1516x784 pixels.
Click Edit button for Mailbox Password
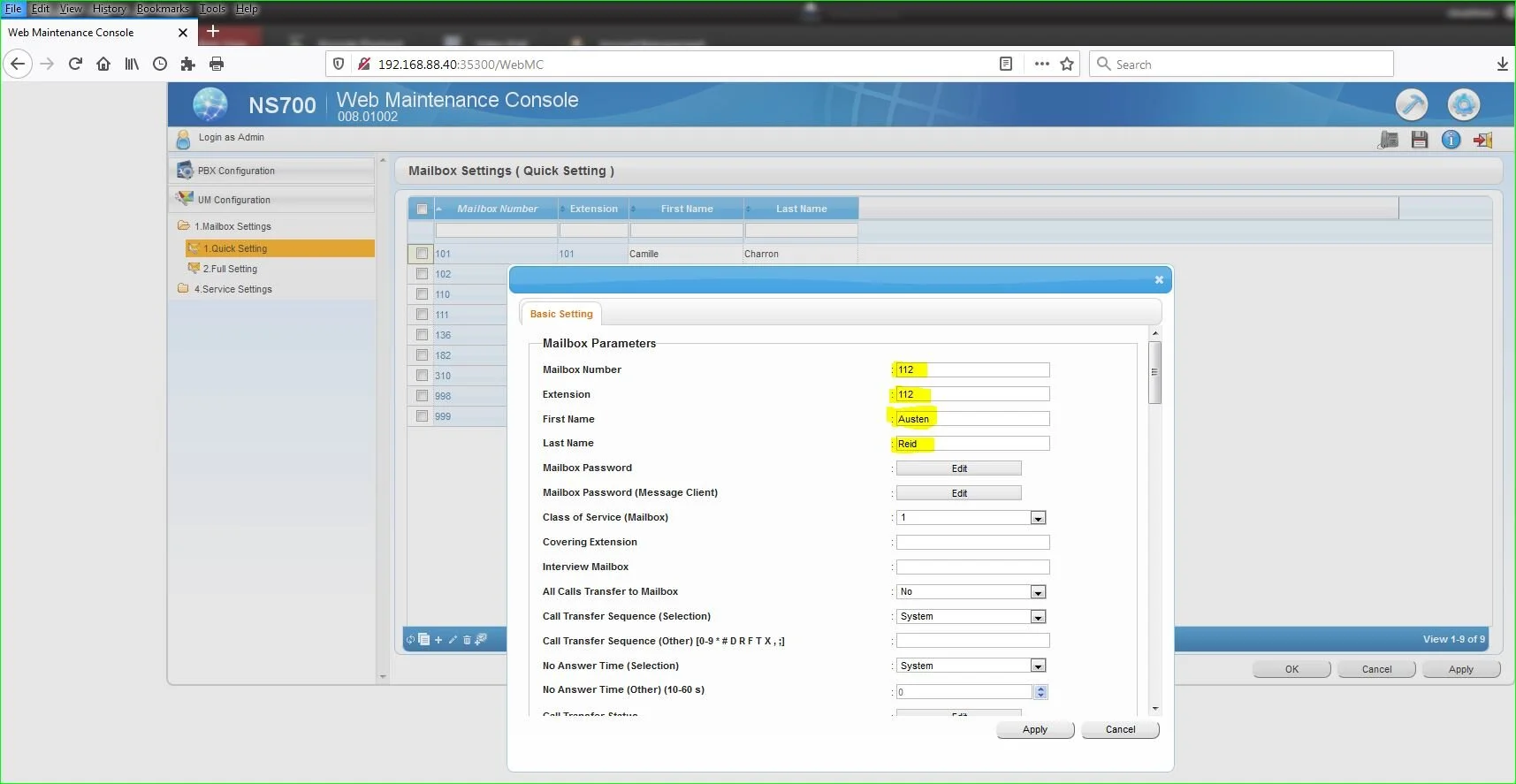coord(959,468)
